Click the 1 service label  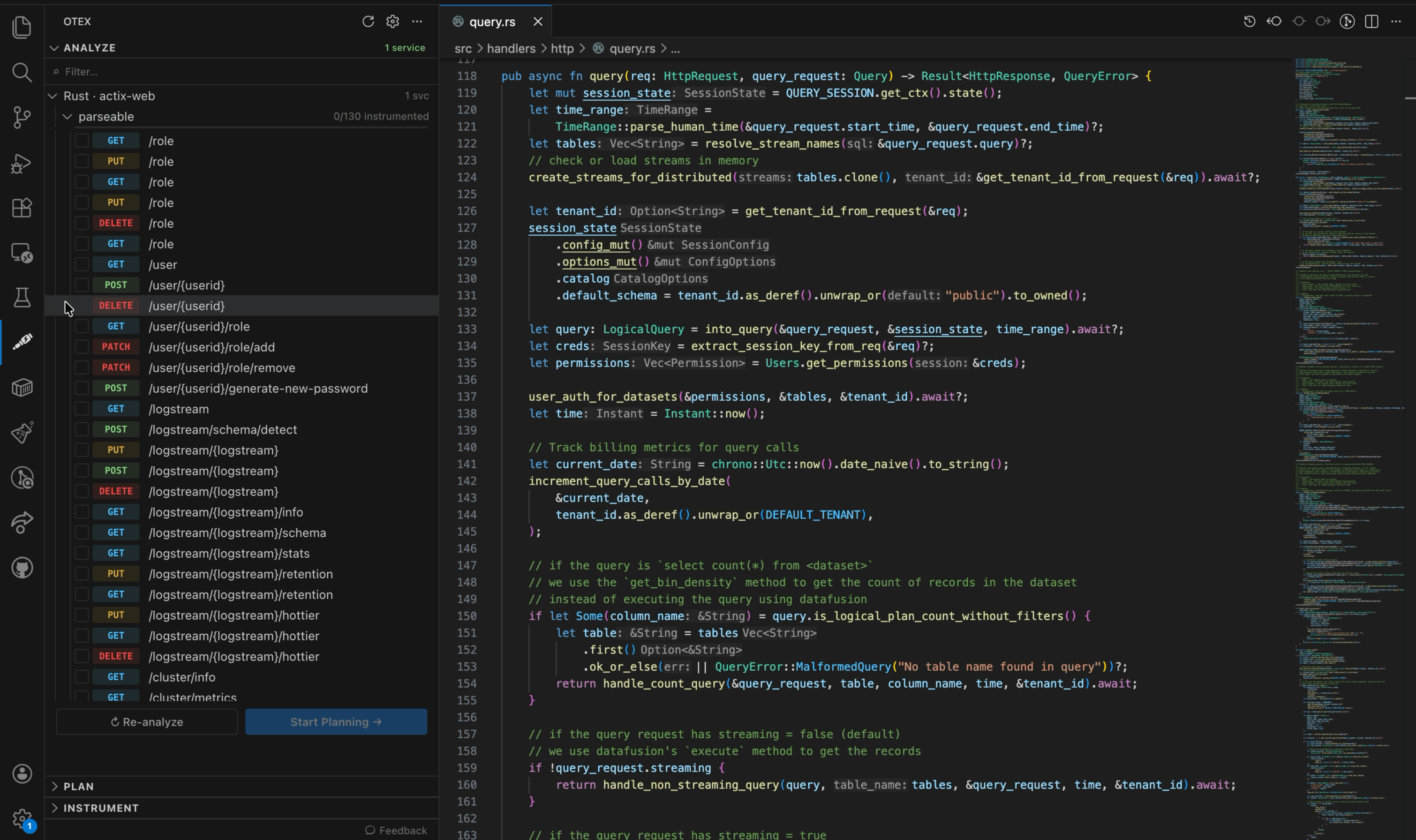pos(405,47)
